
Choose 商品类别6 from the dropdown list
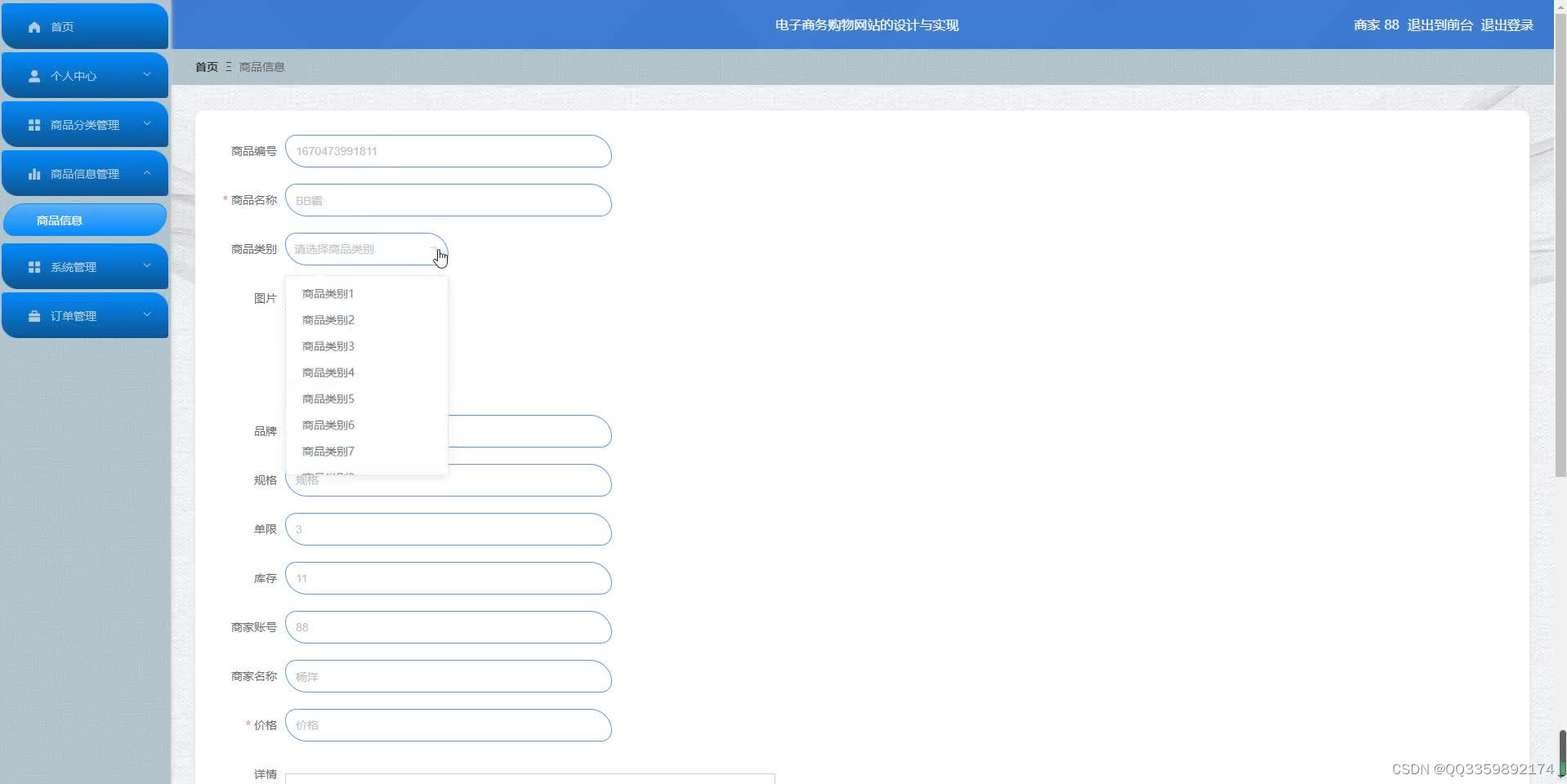pos(366,425)
